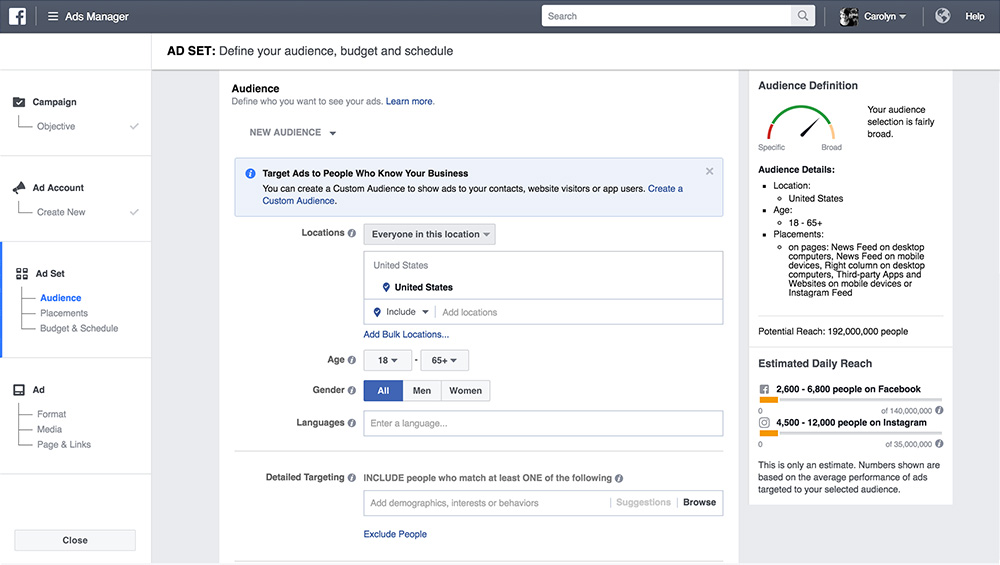Select Women gender option
The width and height of the screenshot is (1000, 565).
[x=466, y=390]
